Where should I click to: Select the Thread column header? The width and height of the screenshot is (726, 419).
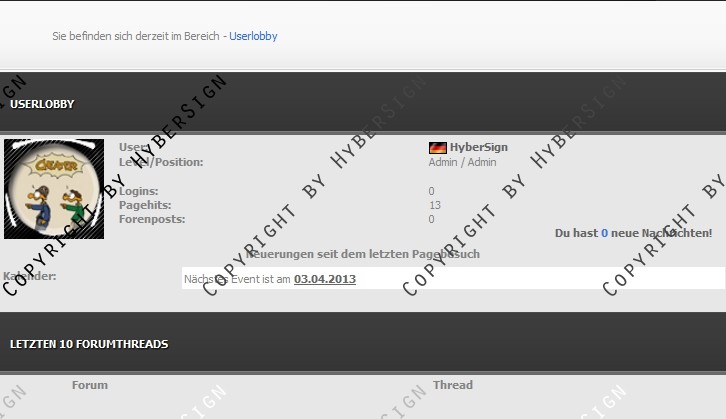coord(452,385)
